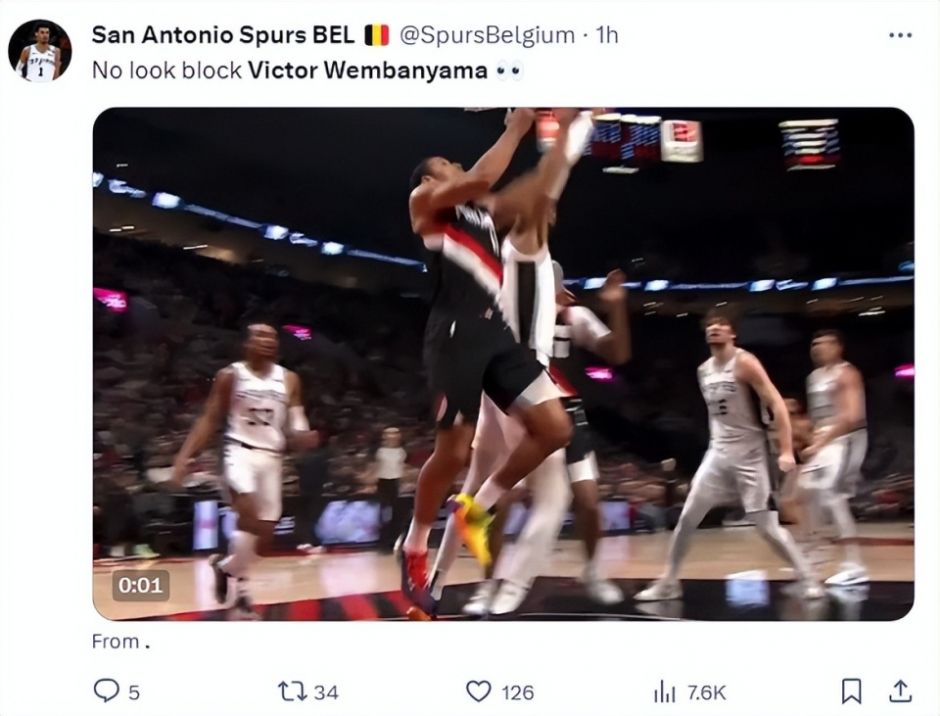
Task: Click the 7.6K views count
Action: coord(706,693)
